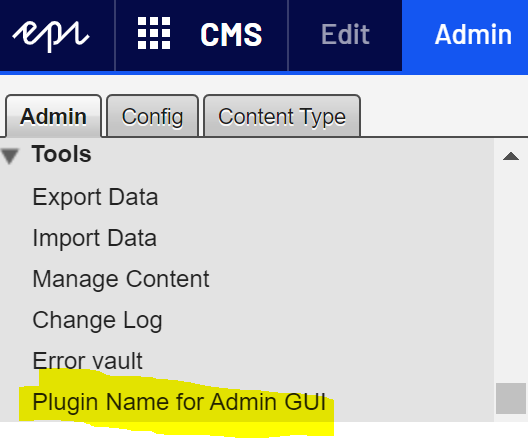
Task: View the Change Log
Action: (97, 320)
